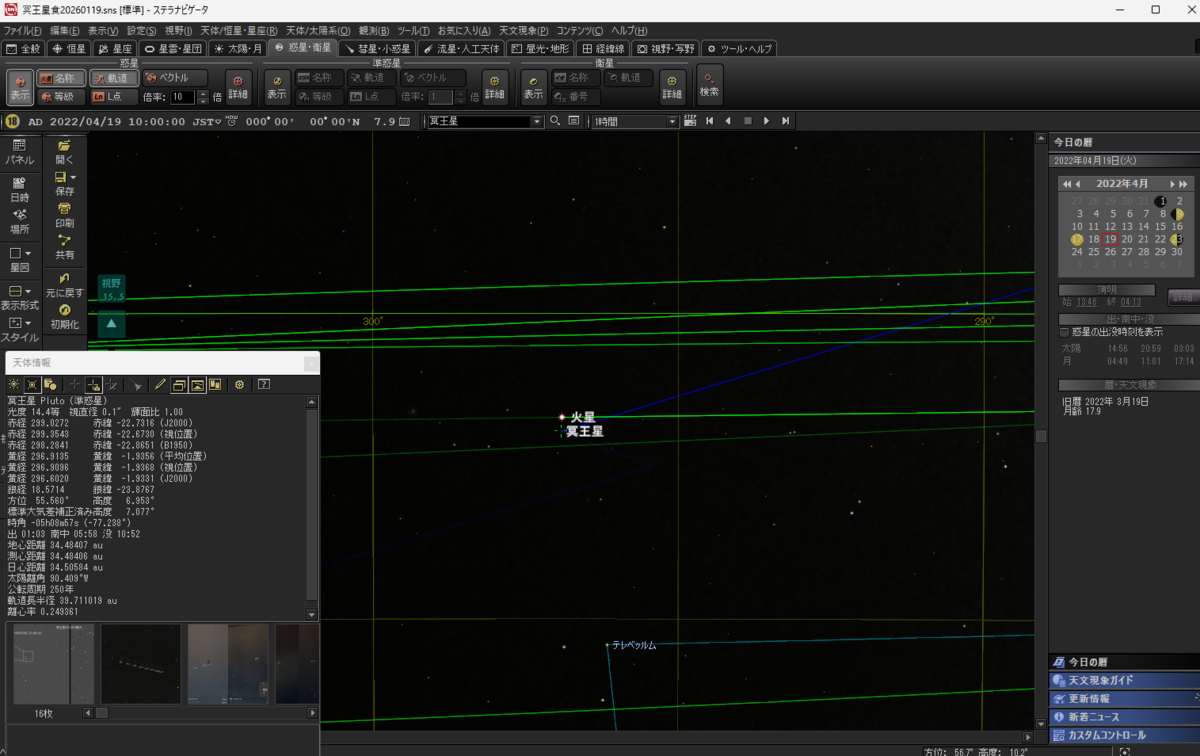Switch to the 恒星 tab

[x=70, y=48]
